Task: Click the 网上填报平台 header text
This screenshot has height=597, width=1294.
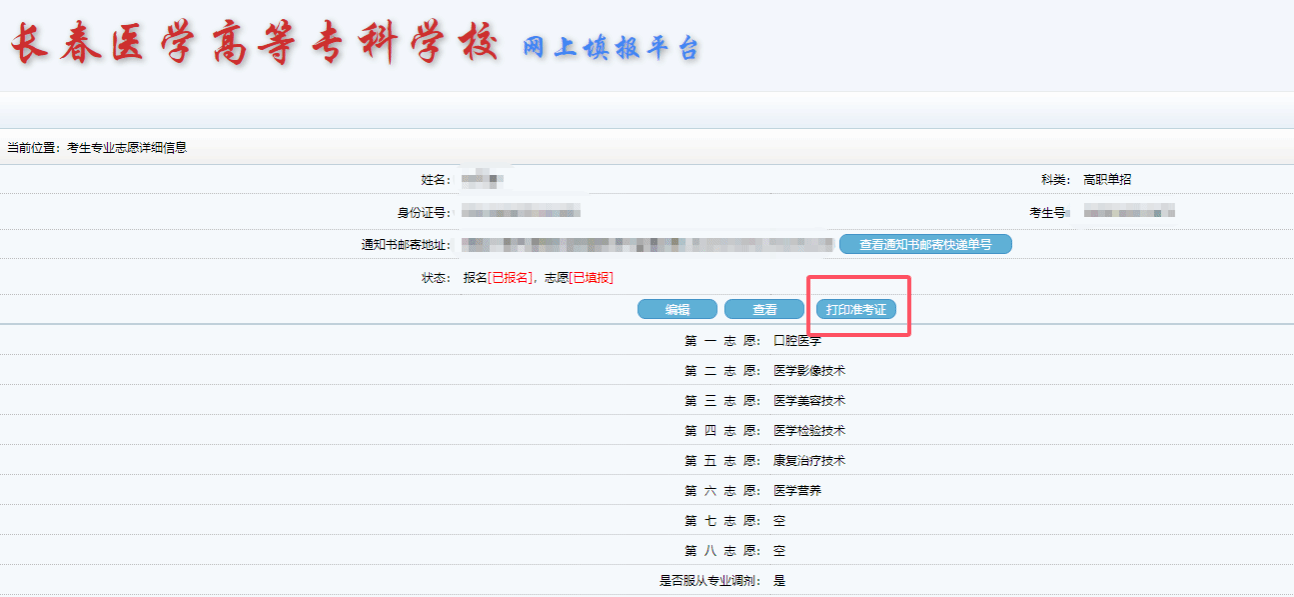Action: tap(611, 47)
